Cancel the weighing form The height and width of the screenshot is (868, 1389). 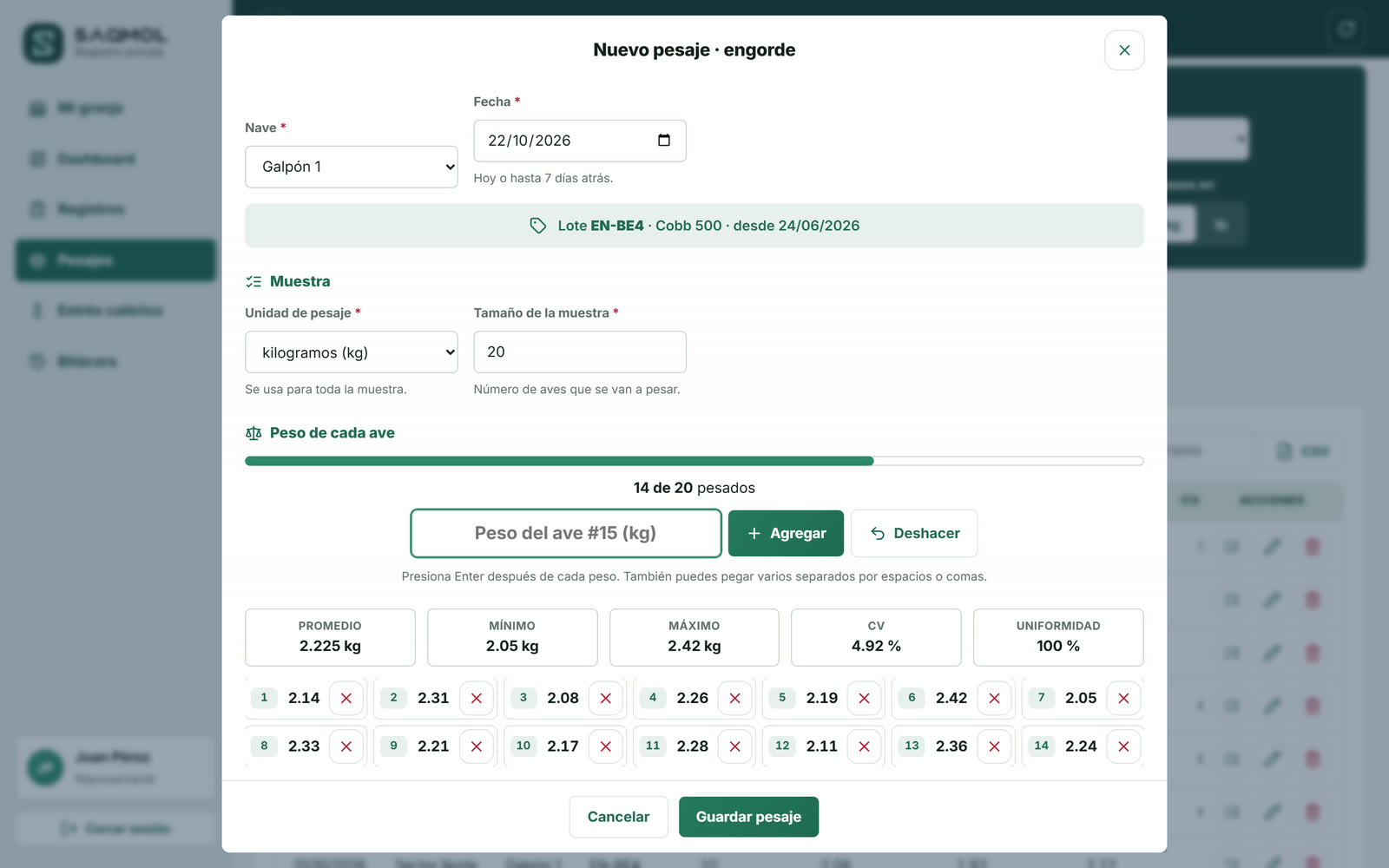point(618,817)
